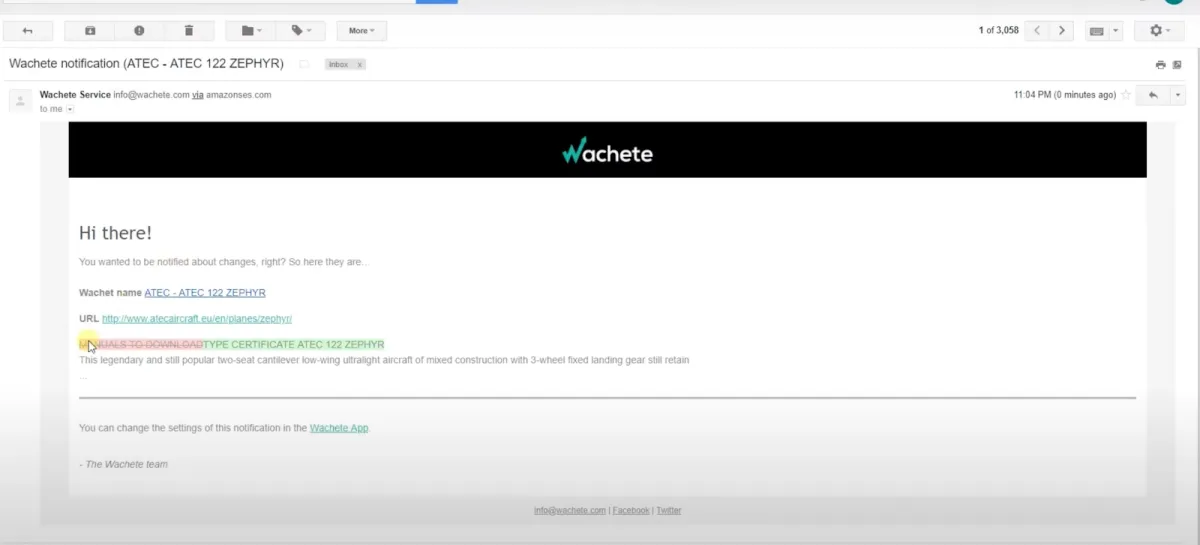
Task: Open the Move to folder dropdown
Action: coord(250,31)
